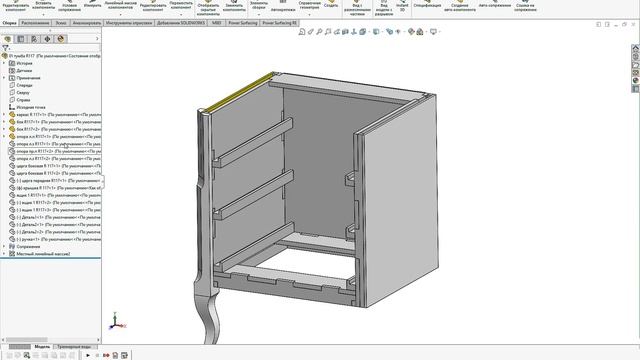Select the Измерить measure tool
The image size is (640, 360).
(93, 4)
